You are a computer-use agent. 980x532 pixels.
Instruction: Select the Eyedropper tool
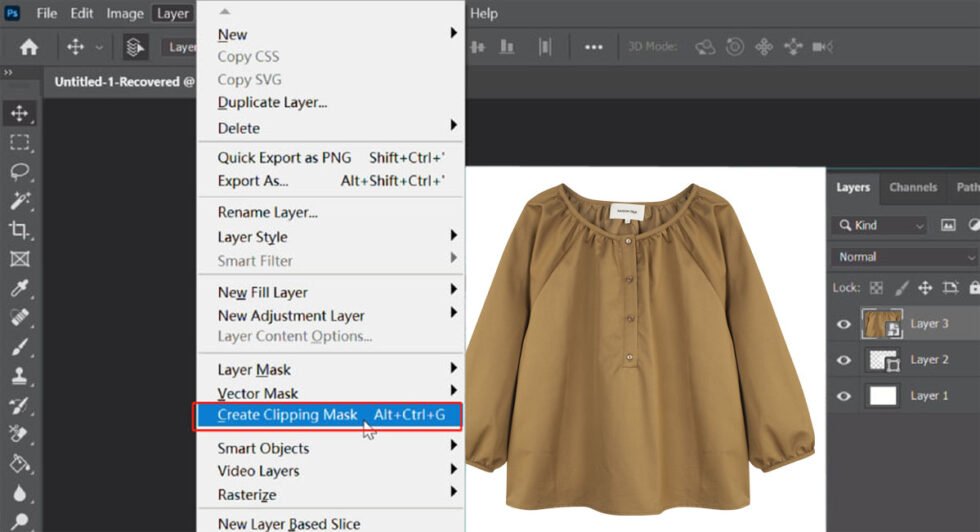pyautogui.click(x=19, y=288)
